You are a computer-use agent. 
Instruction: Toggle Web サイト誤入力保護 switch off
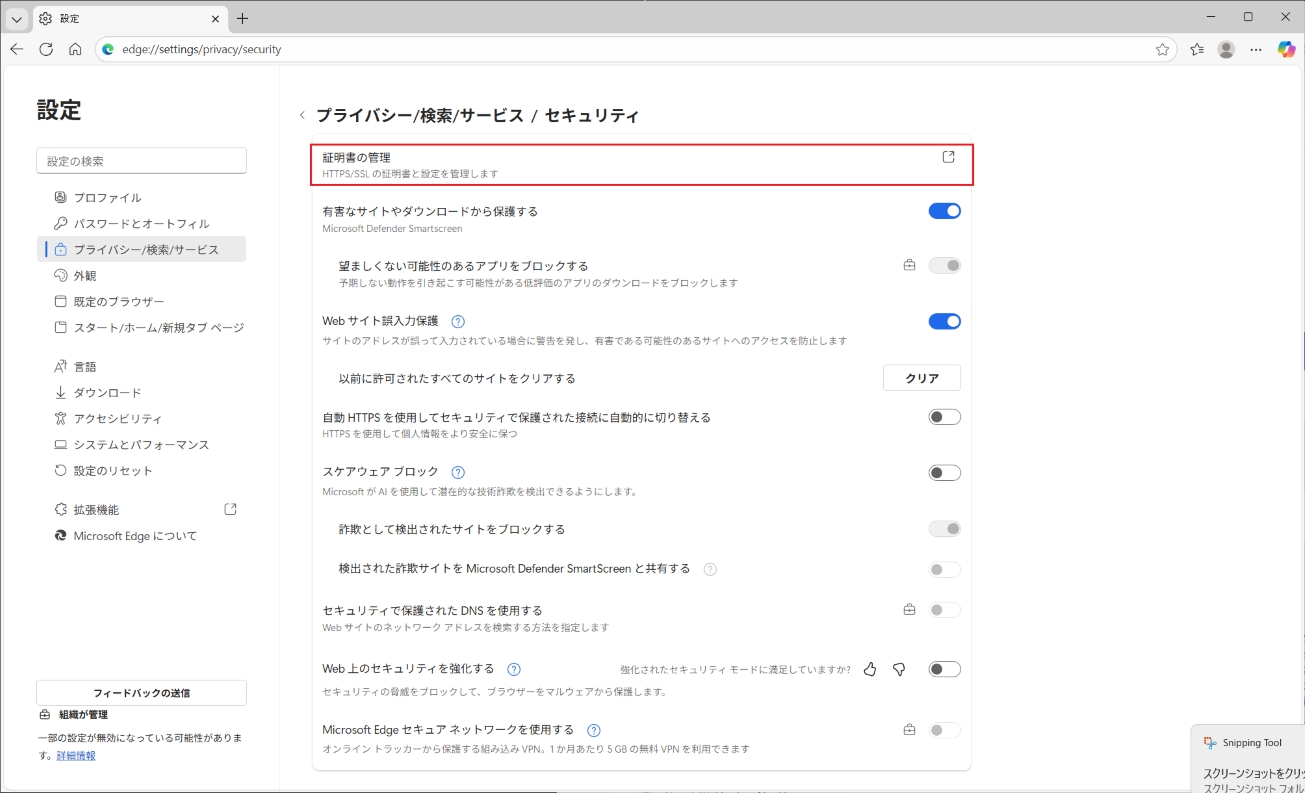tap(944, 321)
